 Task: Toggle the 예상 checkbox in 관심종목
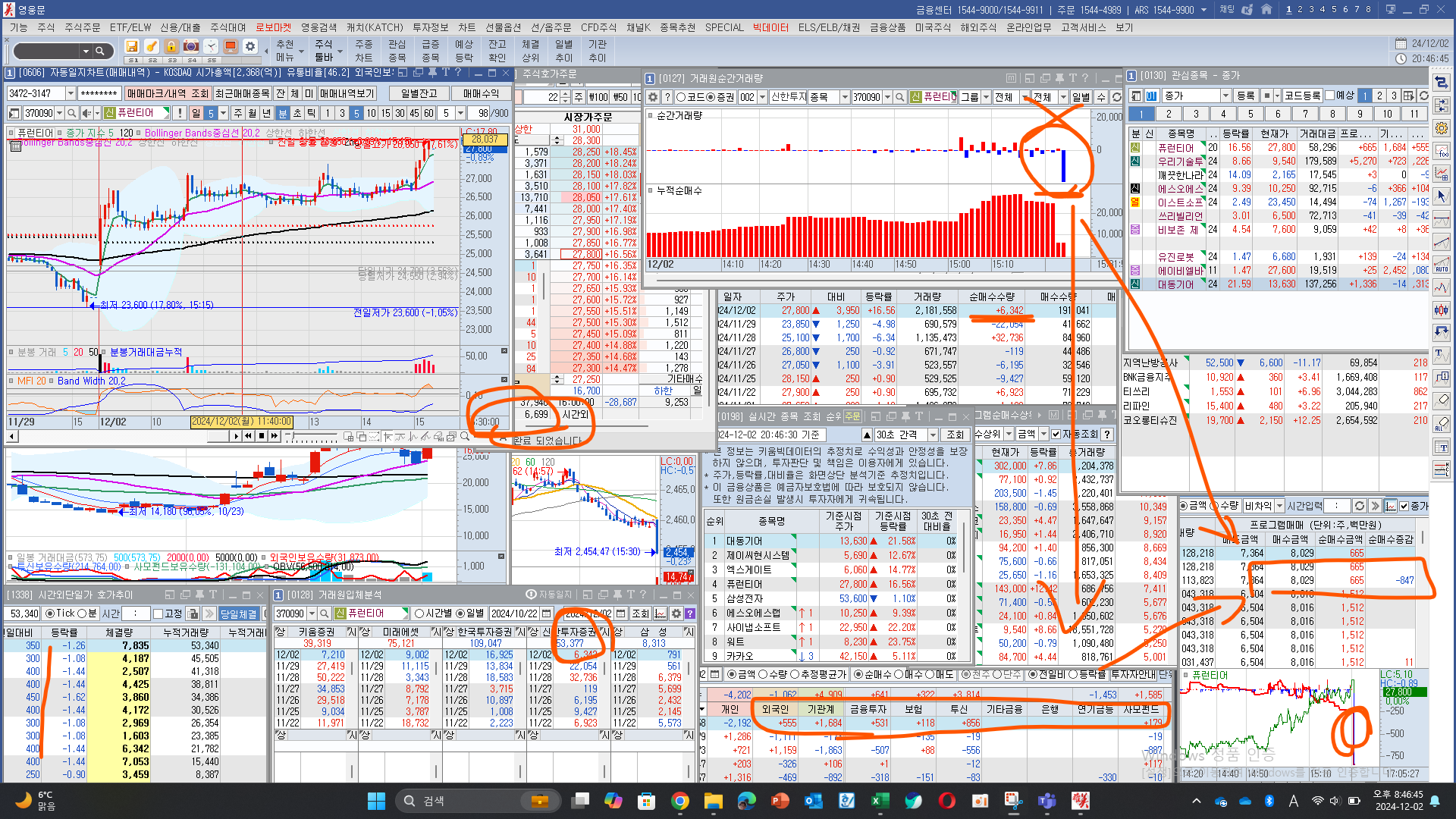(x=1331, y=96)
